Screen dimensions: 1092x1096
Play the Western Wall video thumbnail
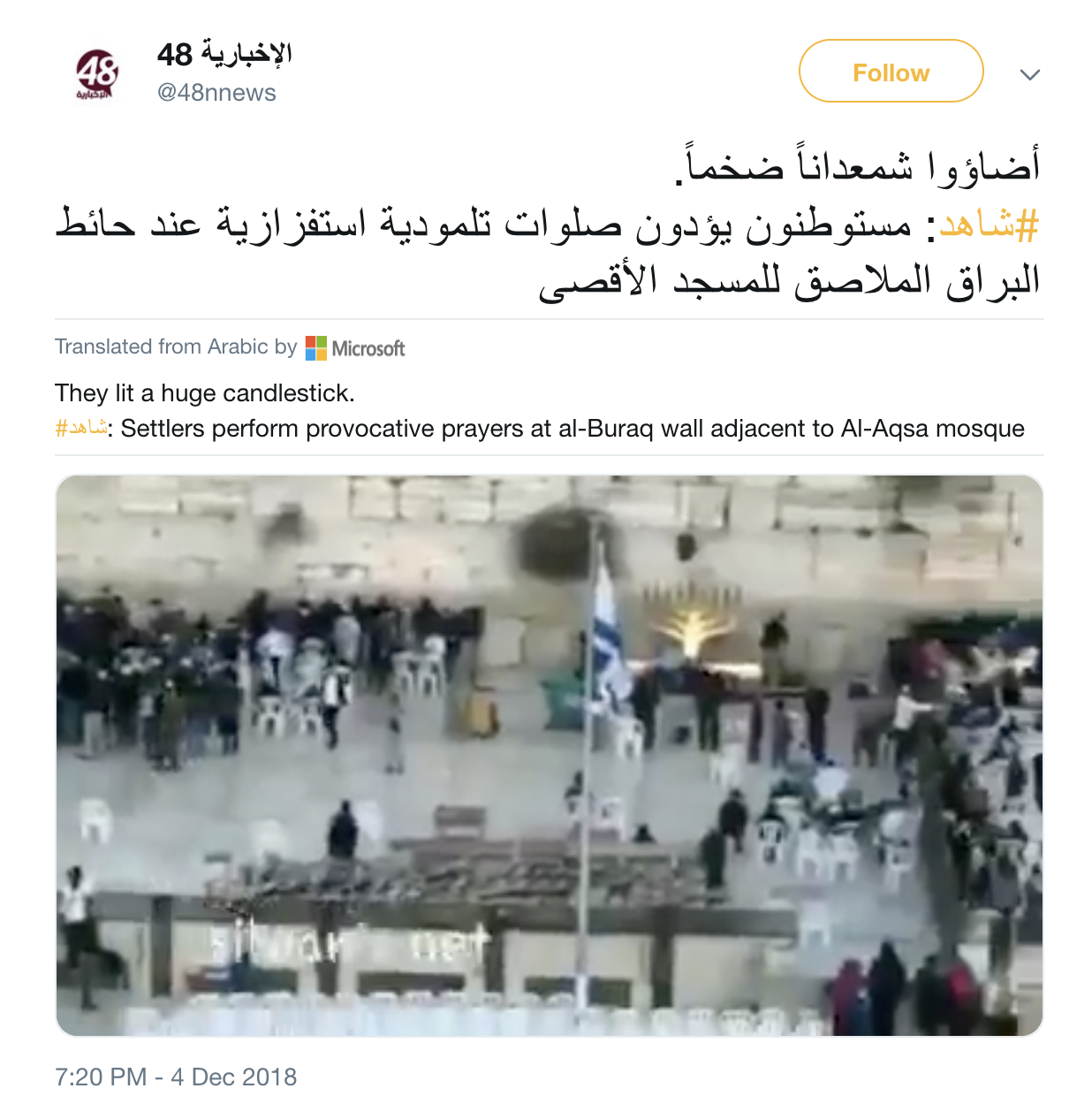coord(550,755)
